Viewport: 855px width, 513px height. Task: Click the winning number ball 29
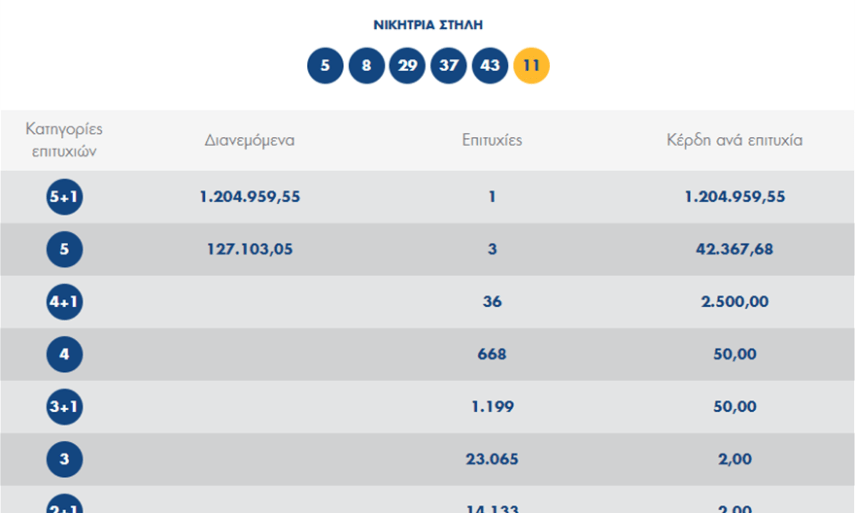point(407,67)
